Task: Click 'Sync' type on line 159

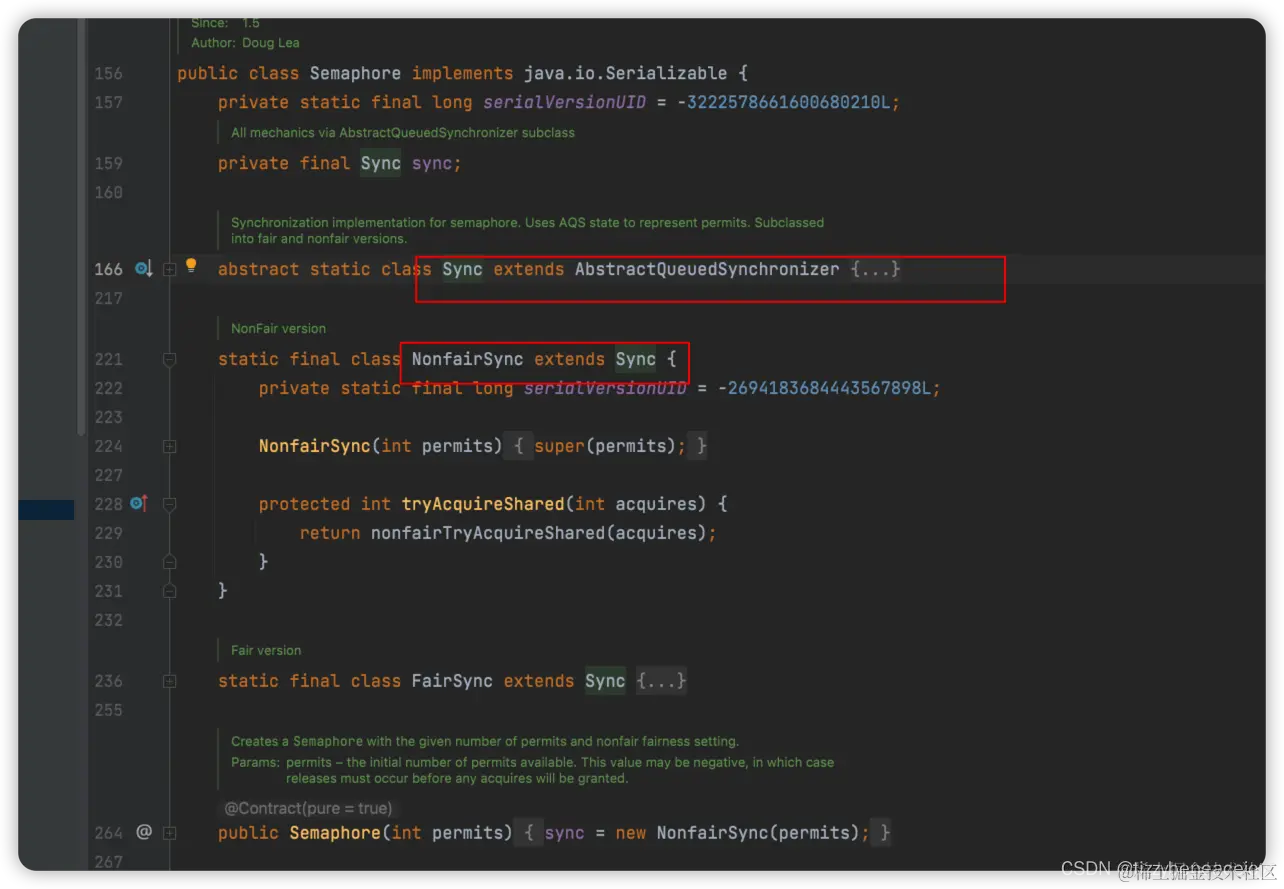Action: coord(381,163)
